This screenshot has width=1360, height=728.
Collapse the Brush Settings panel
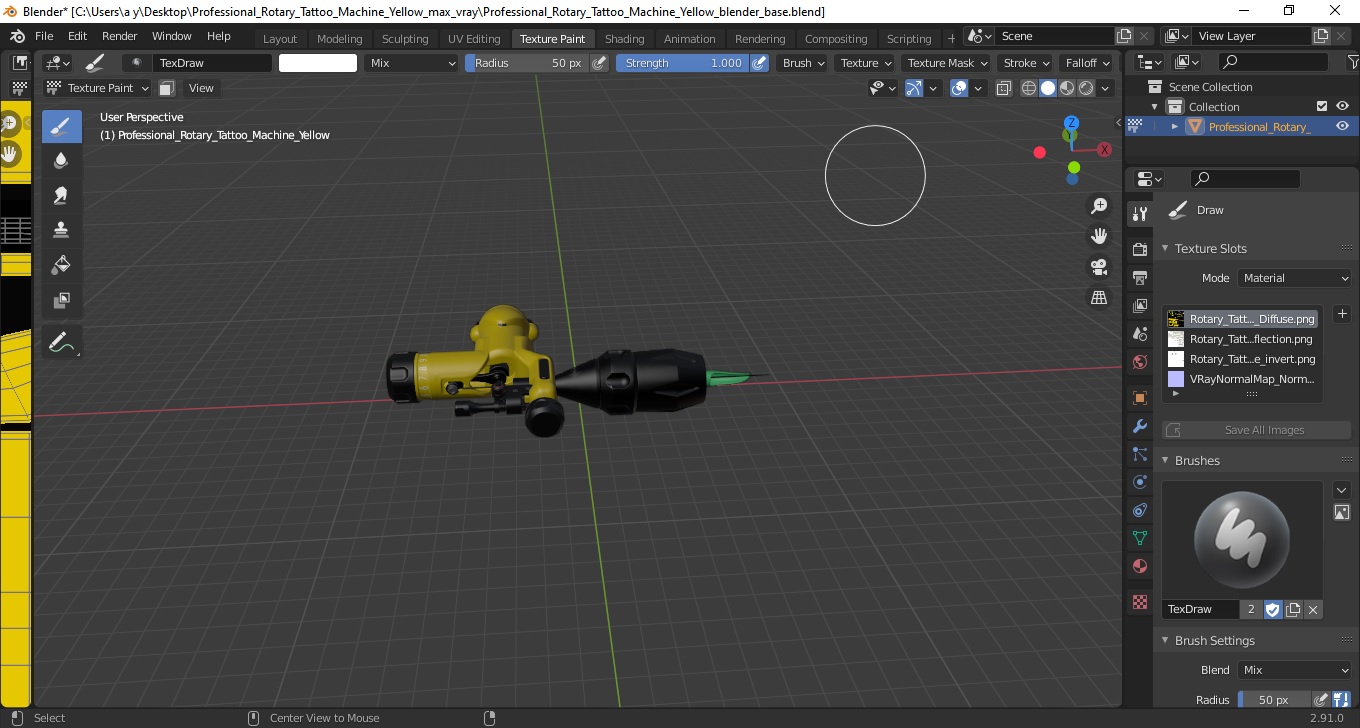tap(1165, 641)
